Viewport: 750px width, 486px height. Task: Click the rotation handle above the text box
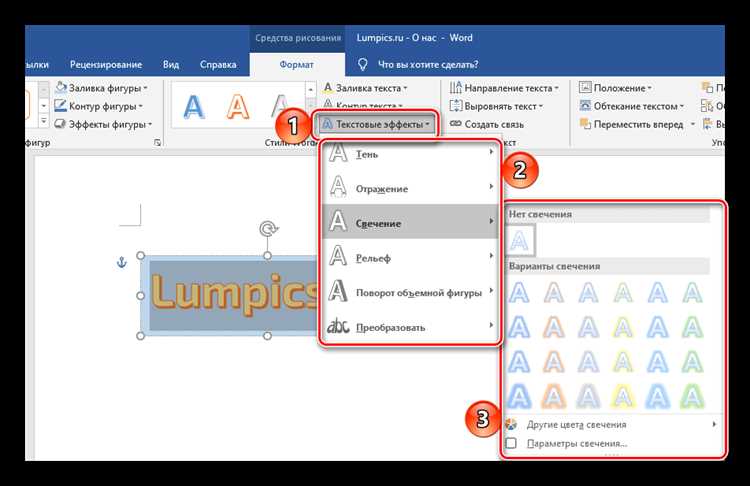click(268, 229)
